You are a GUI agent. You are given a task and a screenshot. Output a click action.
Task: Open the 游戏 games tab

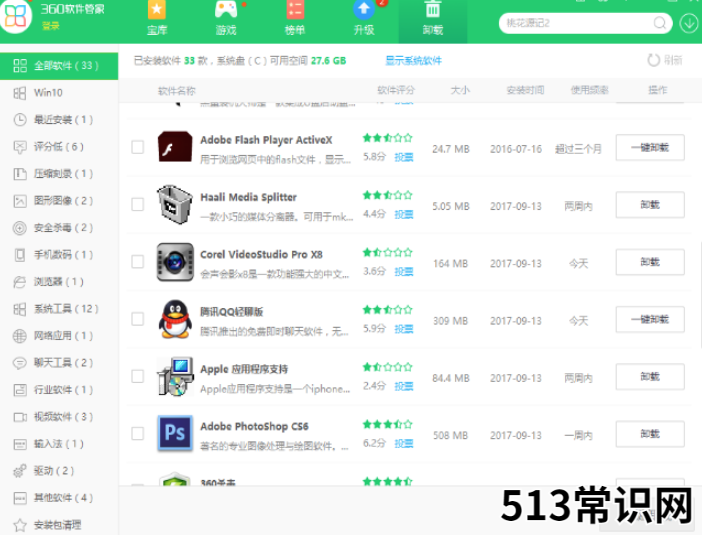coord(226,19)
